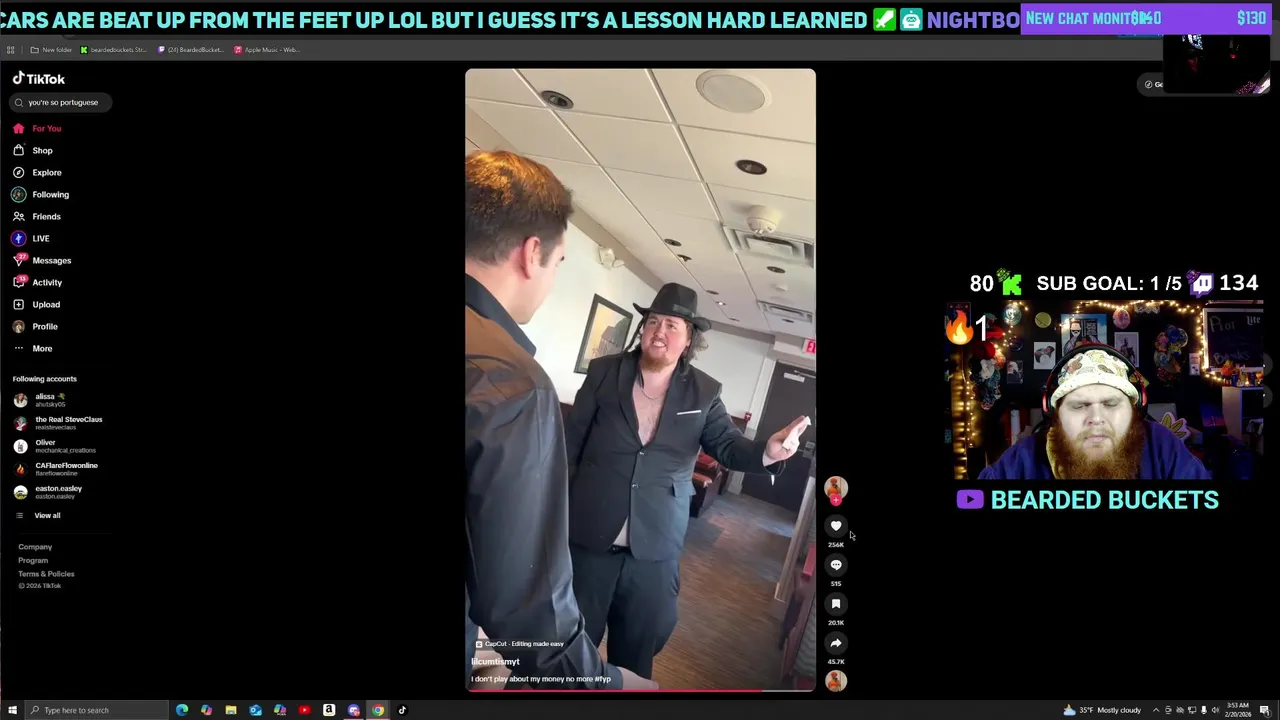
Task: Expand the More options menu
Action: pyautogui.click(x=33, y=348)
